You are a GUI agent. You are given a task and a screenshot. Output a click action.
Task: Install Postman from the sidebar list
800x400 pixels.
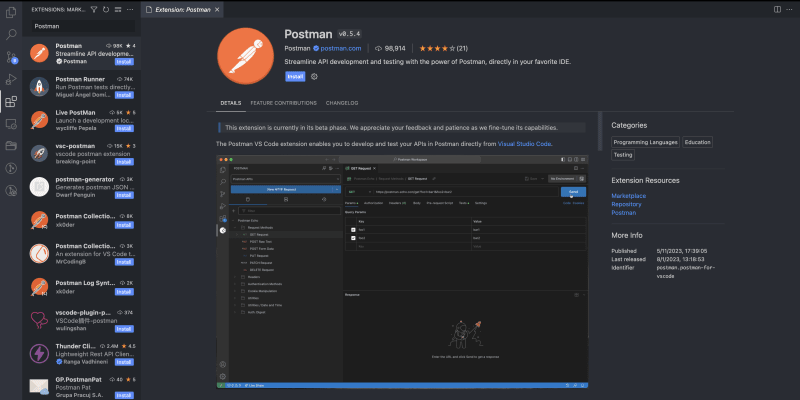(x=124, y=62)
